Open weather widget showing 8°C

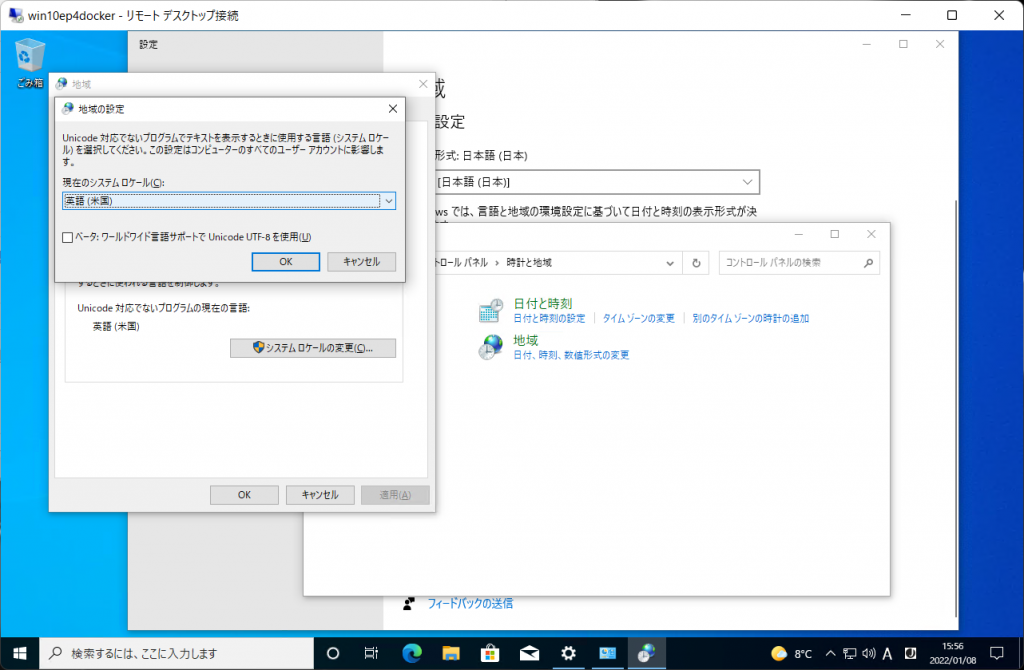[792, 653]
